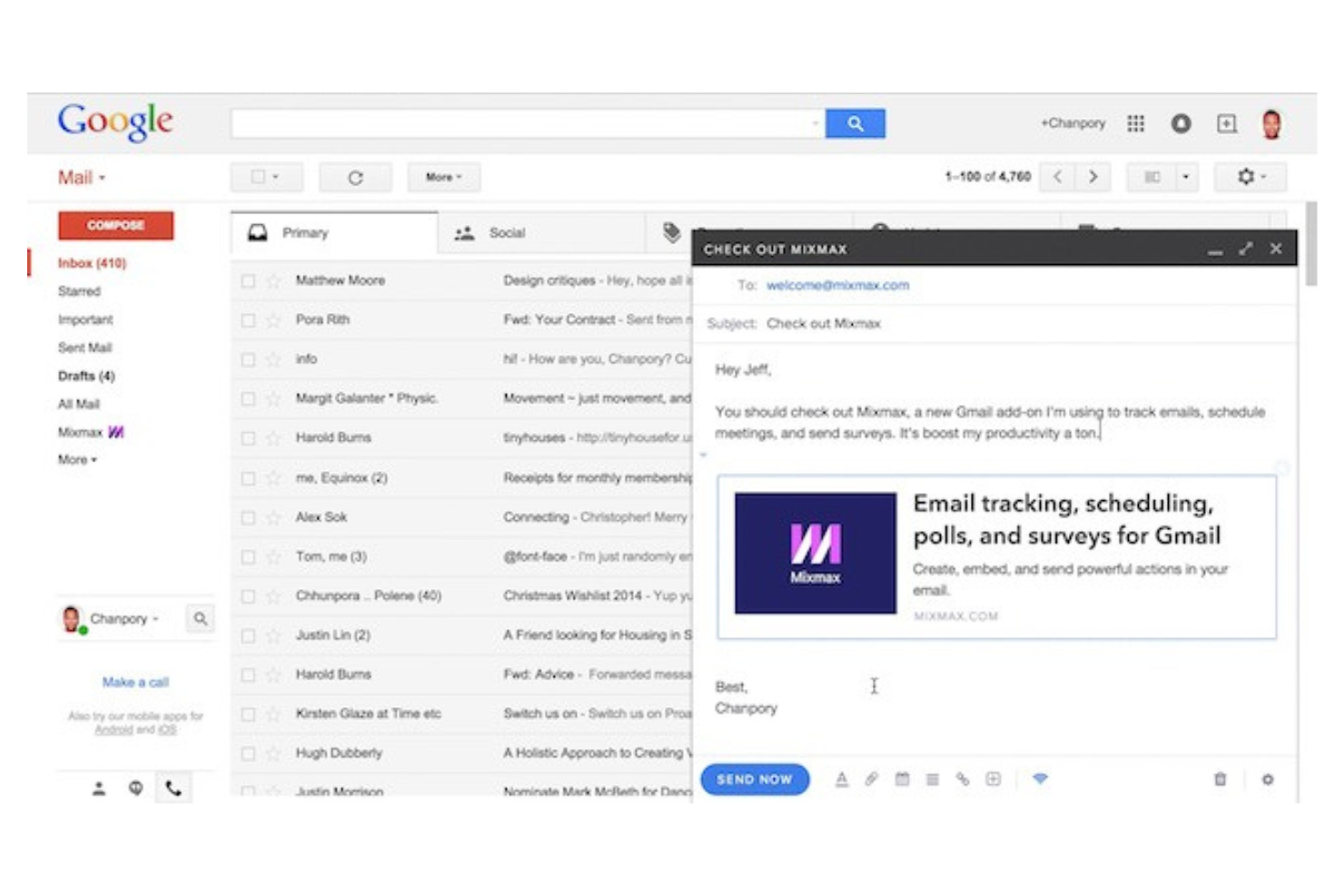The width and height of the screenshot is (1344, 896).
Task: Open the text formatting options
Action: (x=843, y=779)
